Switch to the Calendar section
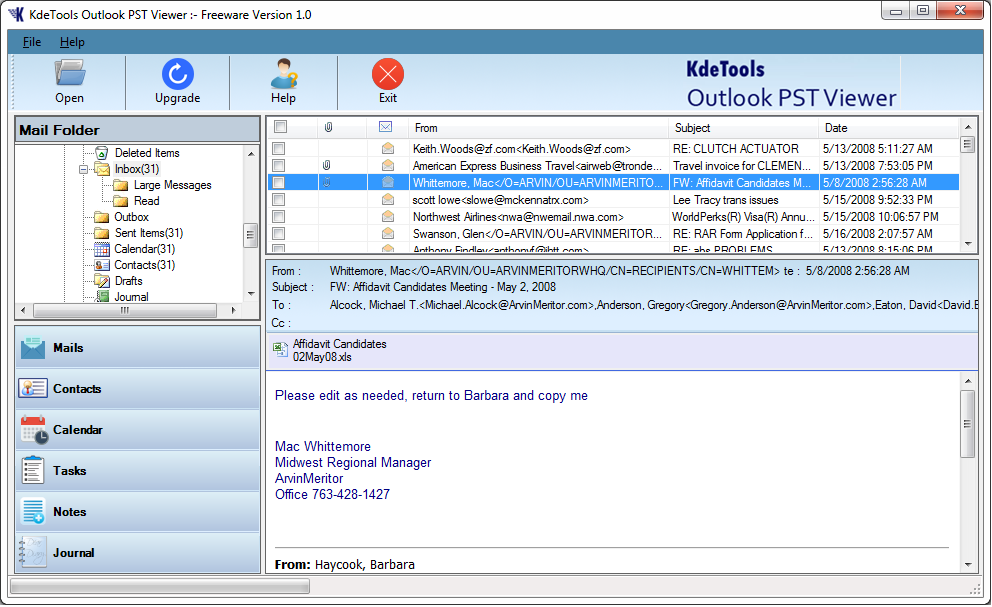Viewport: 992px width, 607px height. click(137, 430)
